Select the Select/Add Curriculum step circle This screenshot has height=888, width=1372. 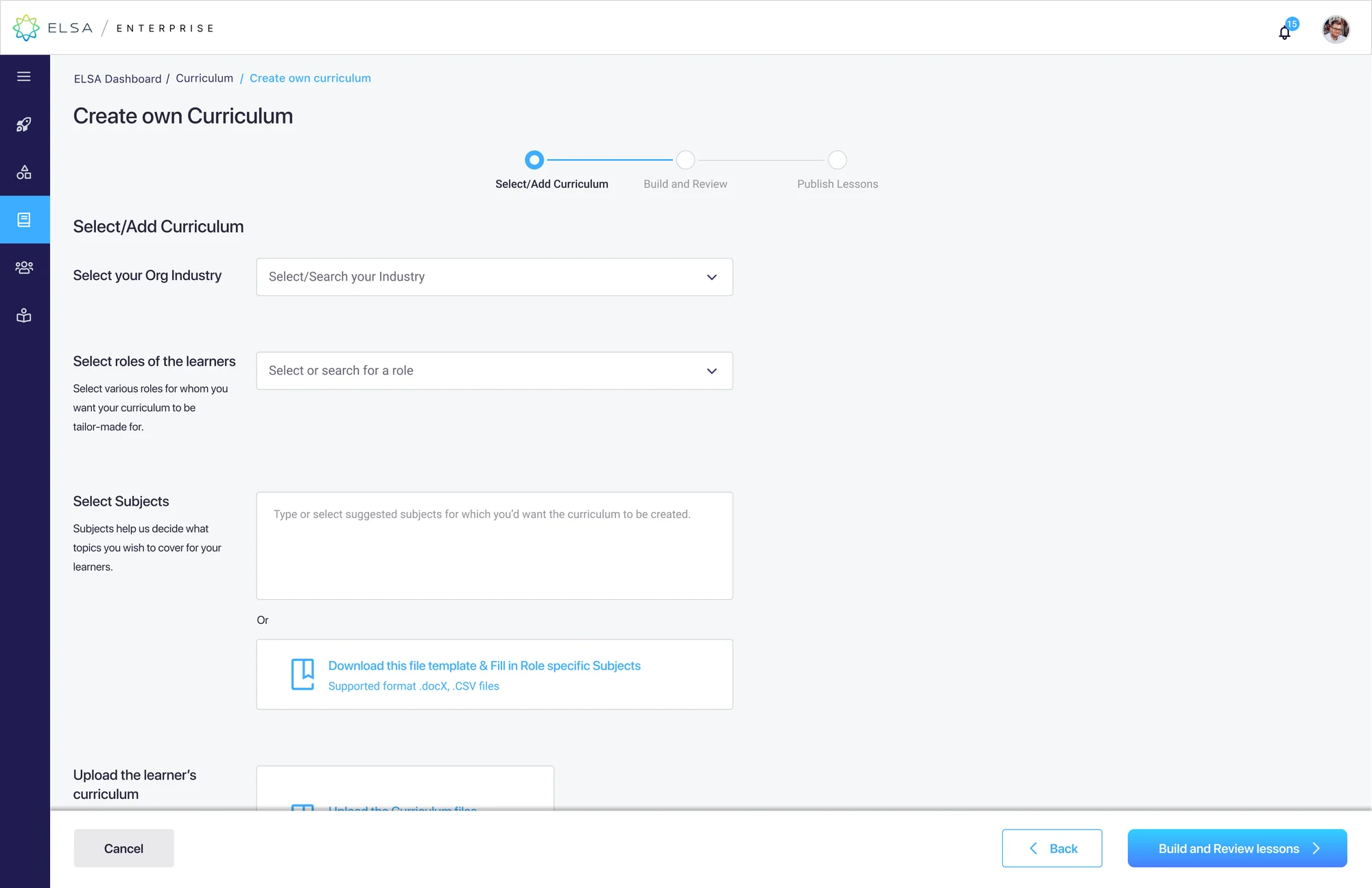click(534, 160)
